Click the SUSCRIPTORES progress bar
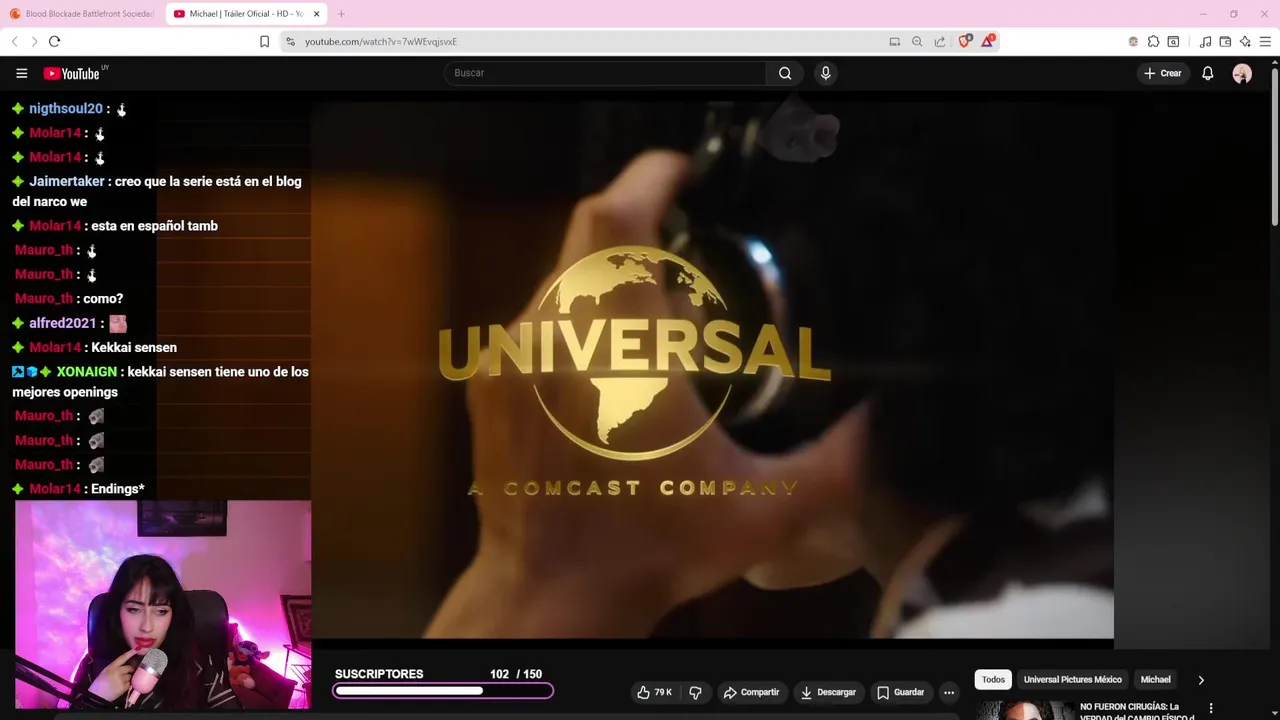This screenshot has height=720, width=1280. [x=443, y=691]
